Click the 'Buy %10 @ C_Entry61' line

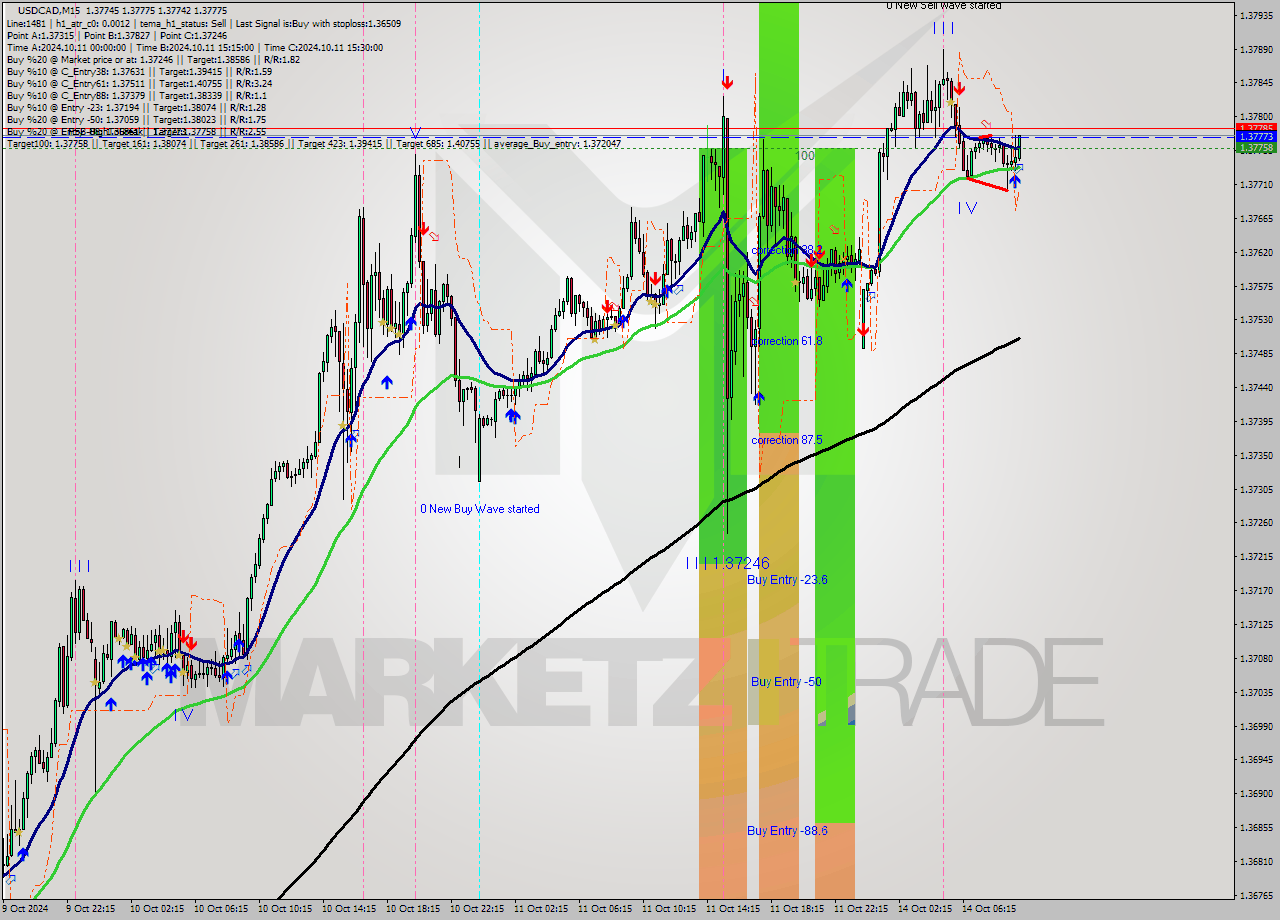[139, 83]
